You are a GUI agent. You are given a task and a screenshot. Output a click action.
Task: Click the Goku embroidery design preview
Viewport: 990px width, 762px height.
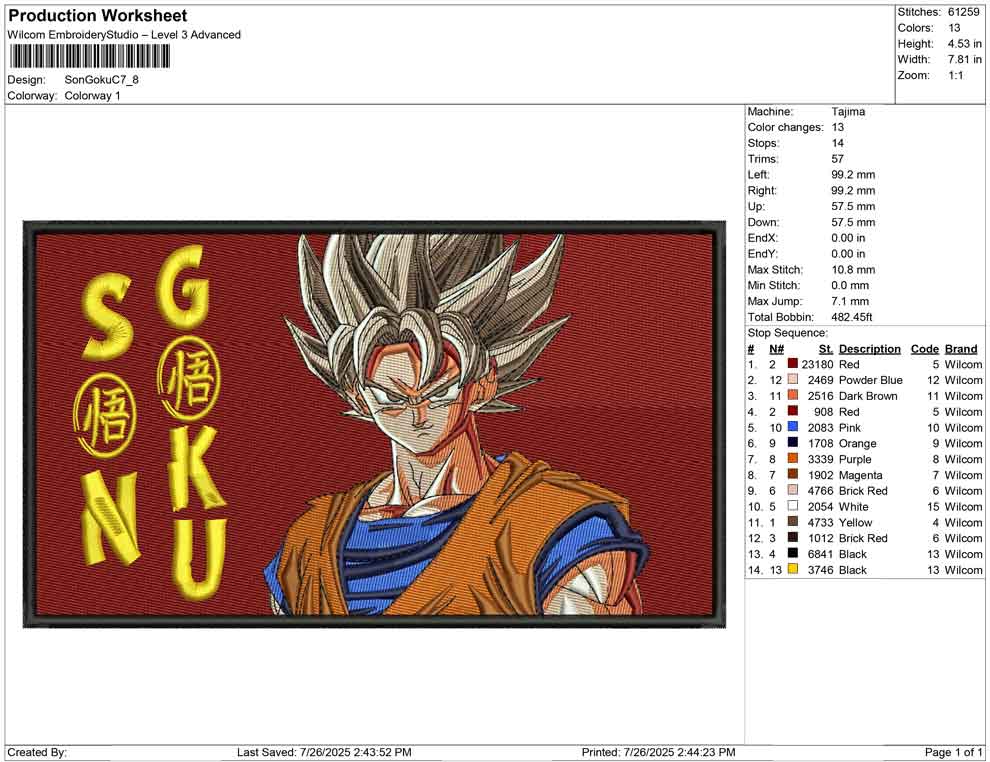[x=374, y=424]
